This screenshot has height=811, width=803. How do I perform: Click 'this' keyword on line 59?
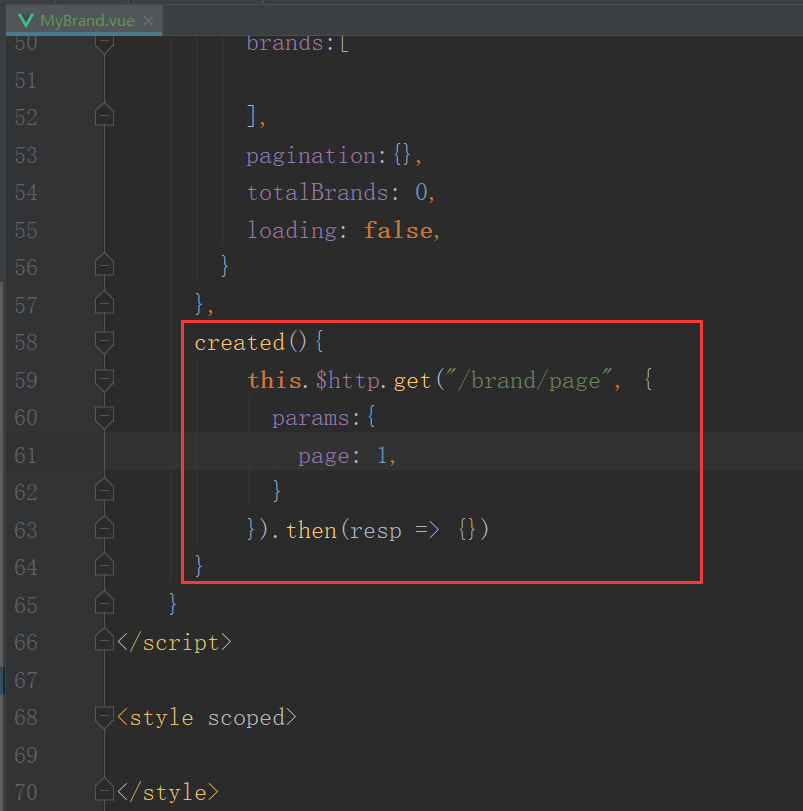pos(275,380)
